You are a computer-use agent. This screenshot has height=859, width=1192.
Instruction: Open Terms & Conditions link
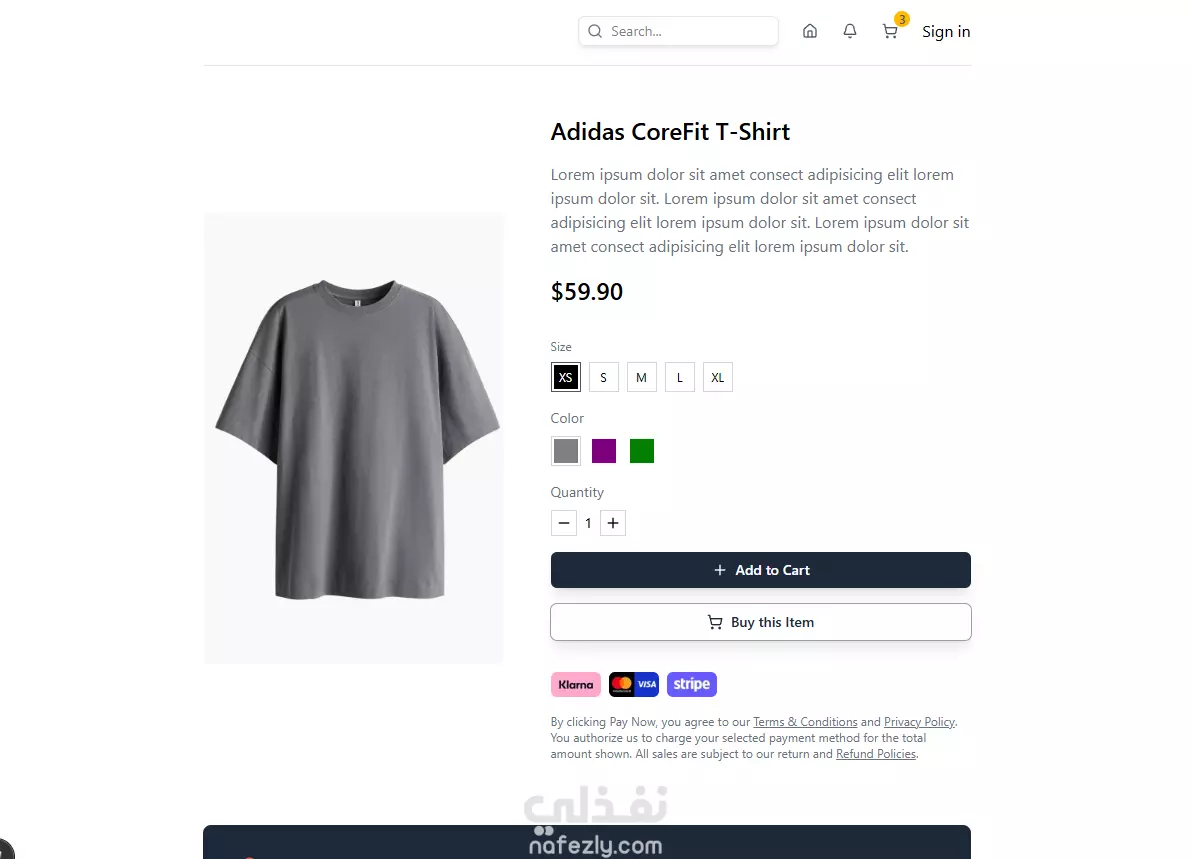click(x=805, y=721)
